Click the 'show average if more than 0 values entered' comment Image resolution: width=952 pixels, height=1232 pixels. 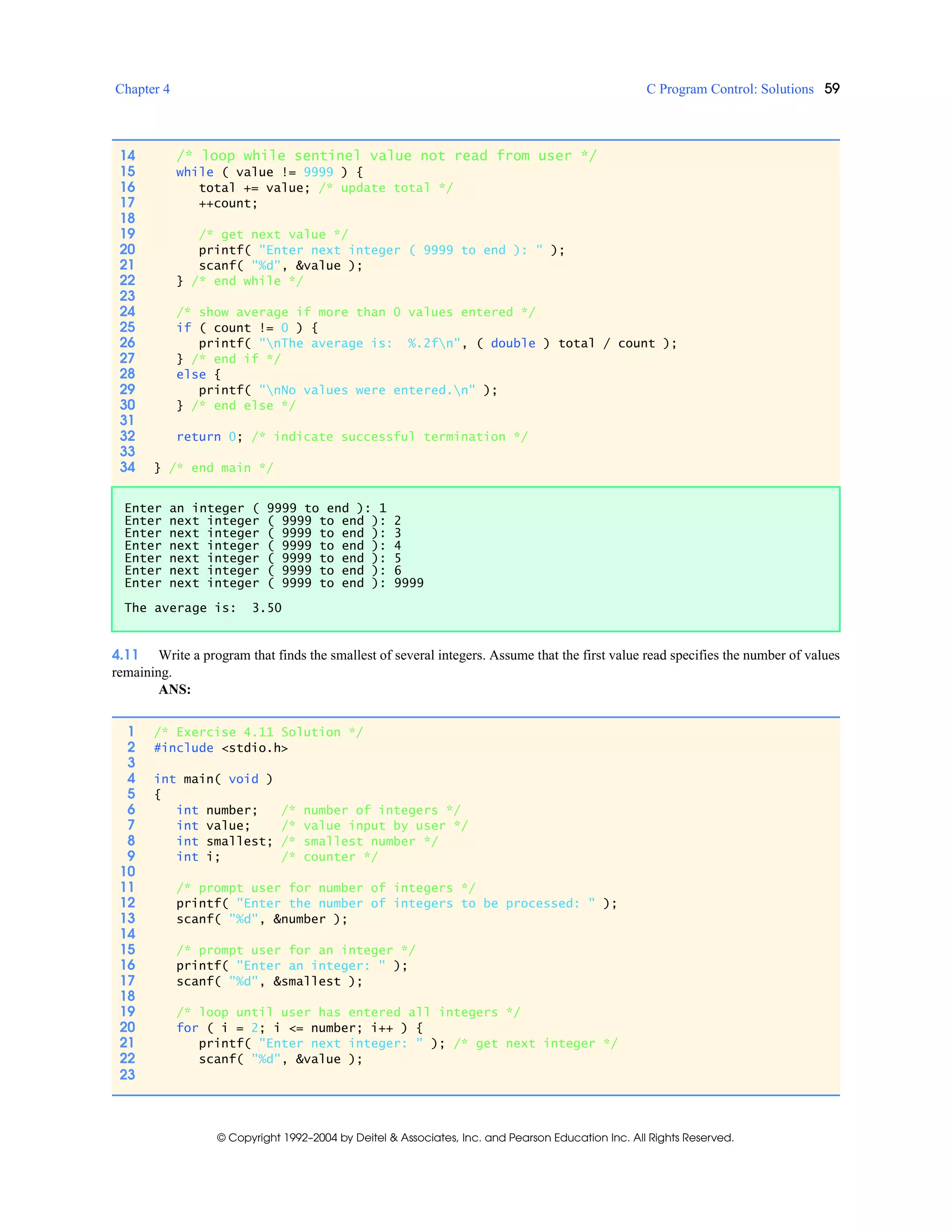pyautogui.click(x=355, y=312)
